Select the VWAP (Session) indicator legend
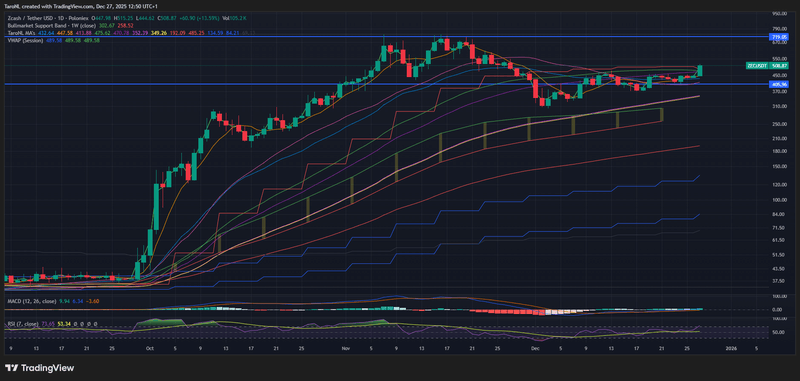The width and height of the screenshot is (800, 381). point(26,40)
